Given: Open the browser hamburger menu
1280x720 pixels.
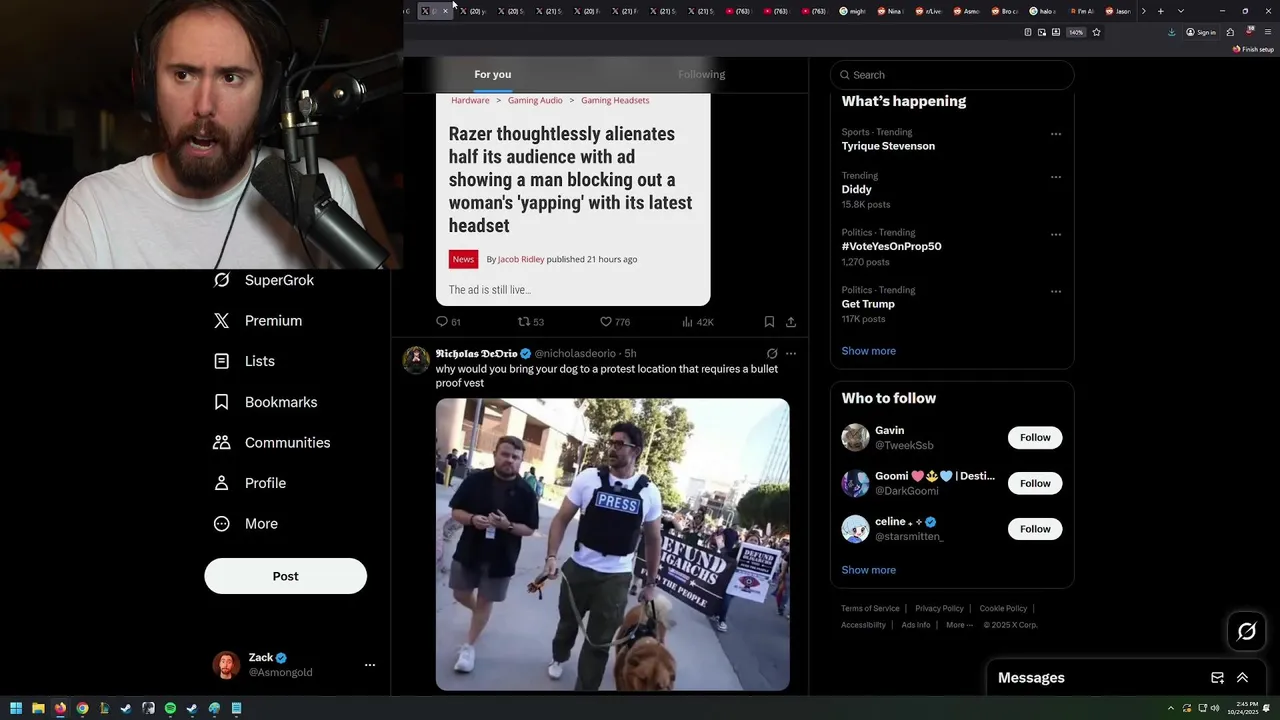Looking at the screenshot, I should click(1268, 32).
